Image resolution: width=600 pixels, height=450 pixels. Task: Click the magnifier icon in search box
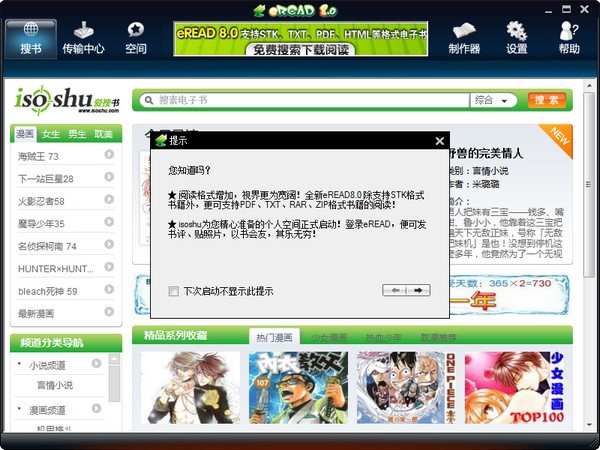click(x=149, y=100)
